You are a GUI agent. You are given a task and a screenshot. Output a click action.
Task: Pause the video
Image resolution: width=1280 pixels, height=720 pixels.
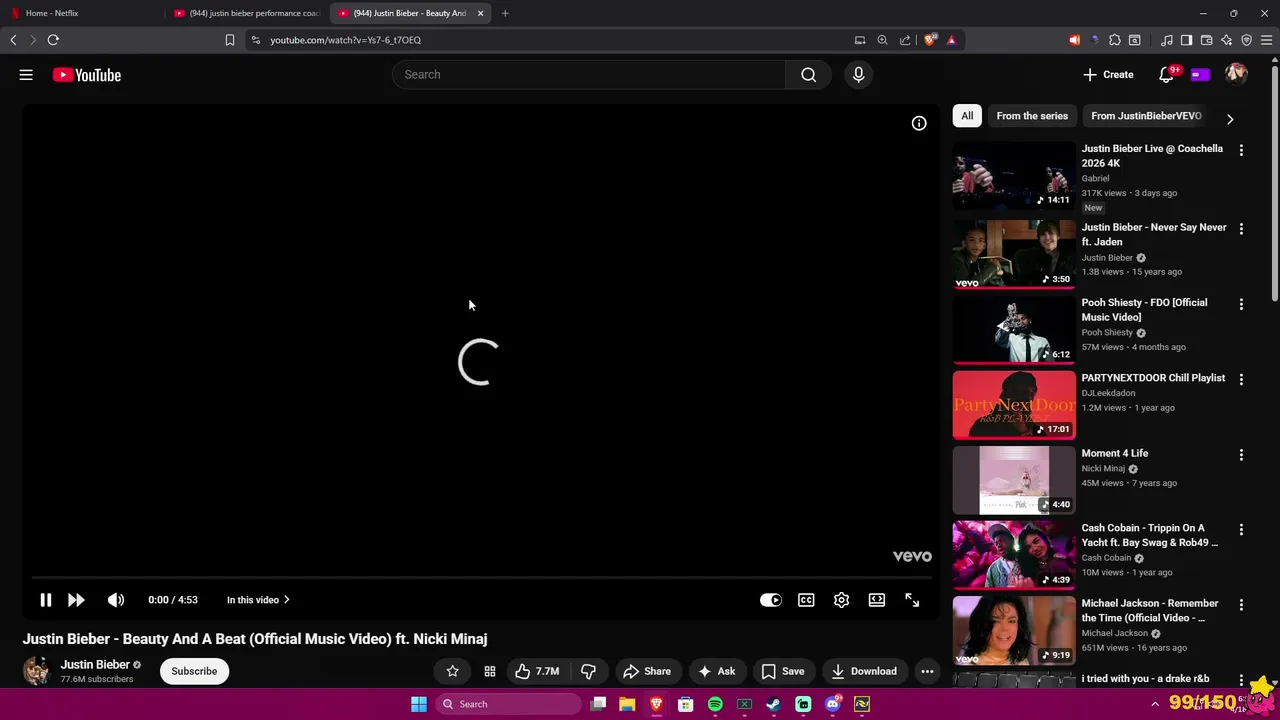click(x=45, y=600)
